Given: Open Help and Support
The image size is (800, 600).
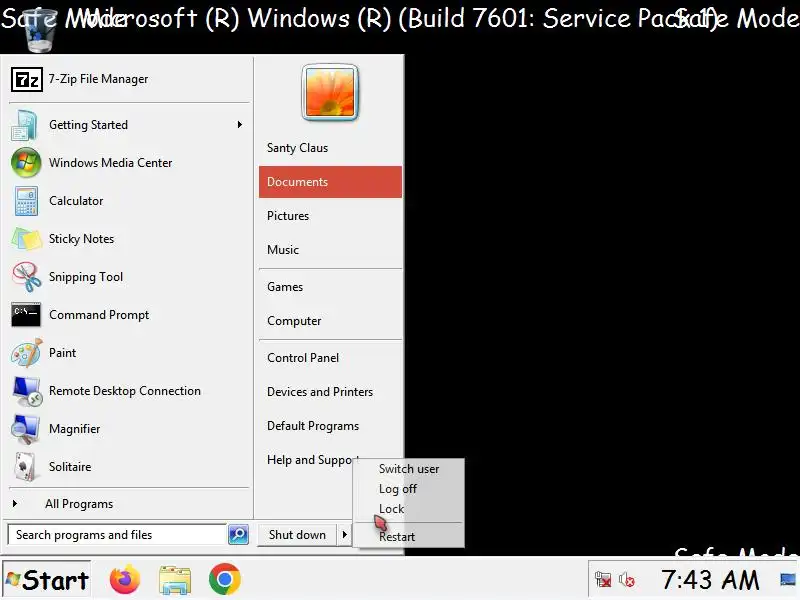Looking at the screenshot, I should pyautogui.click(x=312, y=460).
